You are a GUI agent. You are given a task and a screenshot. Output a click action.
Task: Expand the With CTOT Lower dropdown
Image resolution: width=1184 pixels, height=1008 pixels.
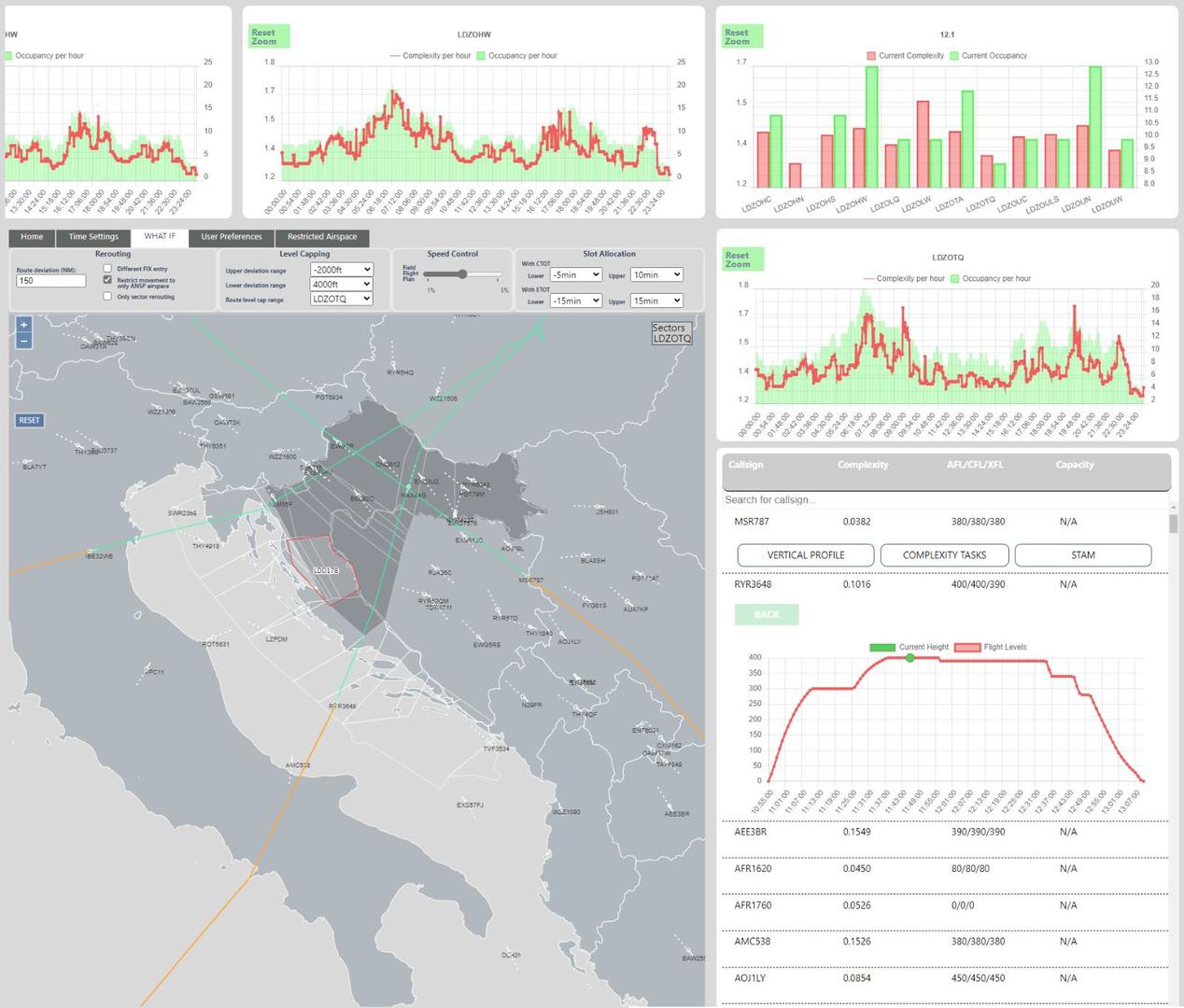(x=575, y=275)
